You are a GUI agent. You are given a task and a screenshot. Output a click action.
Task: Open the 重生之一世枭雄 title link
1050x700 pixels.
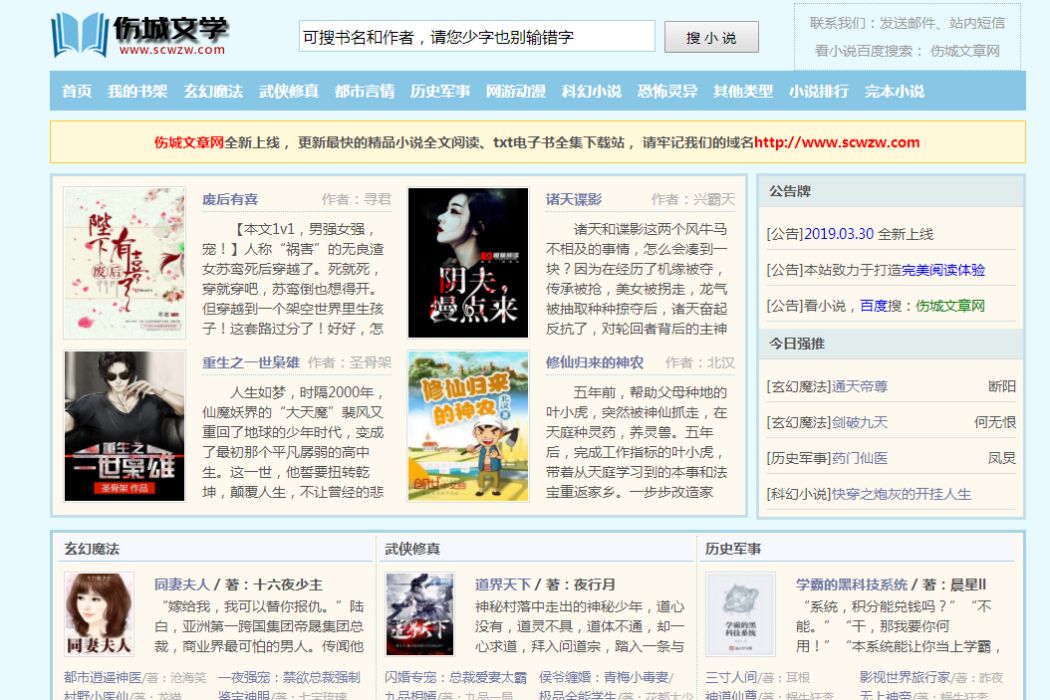coord(250,362)
